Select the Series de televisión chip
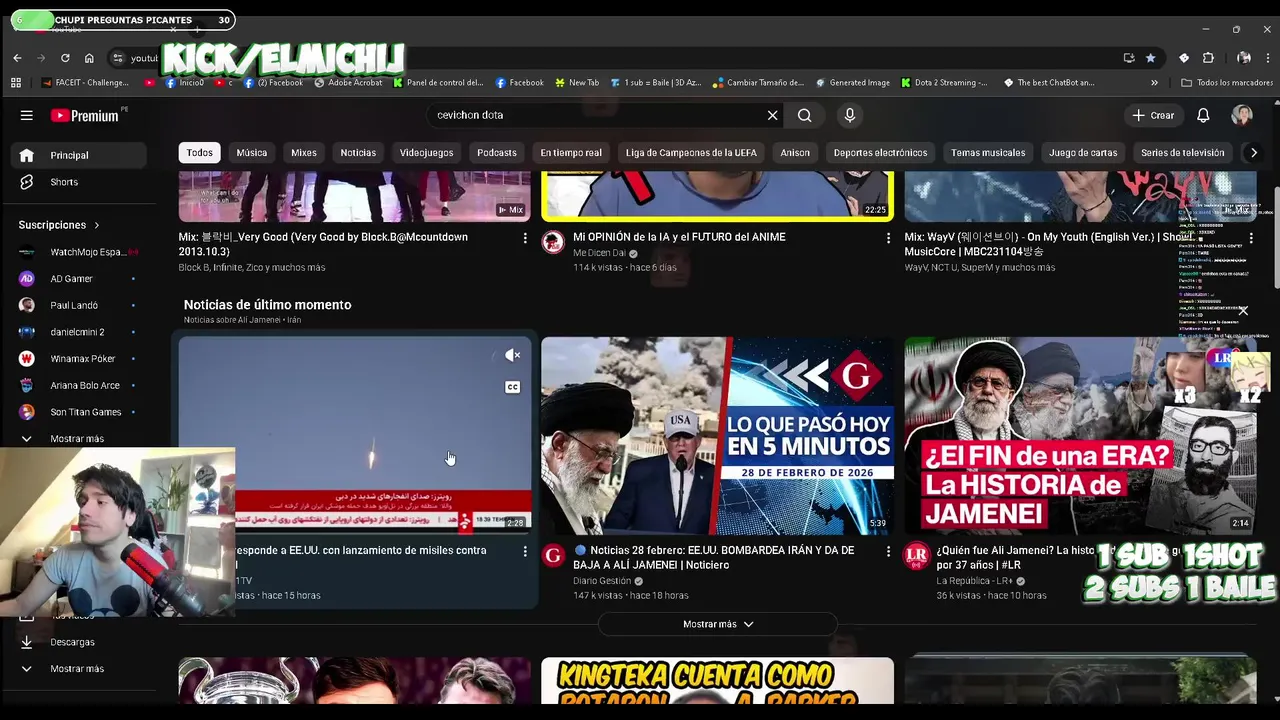1280x720 pixels. click(1182, 153)
